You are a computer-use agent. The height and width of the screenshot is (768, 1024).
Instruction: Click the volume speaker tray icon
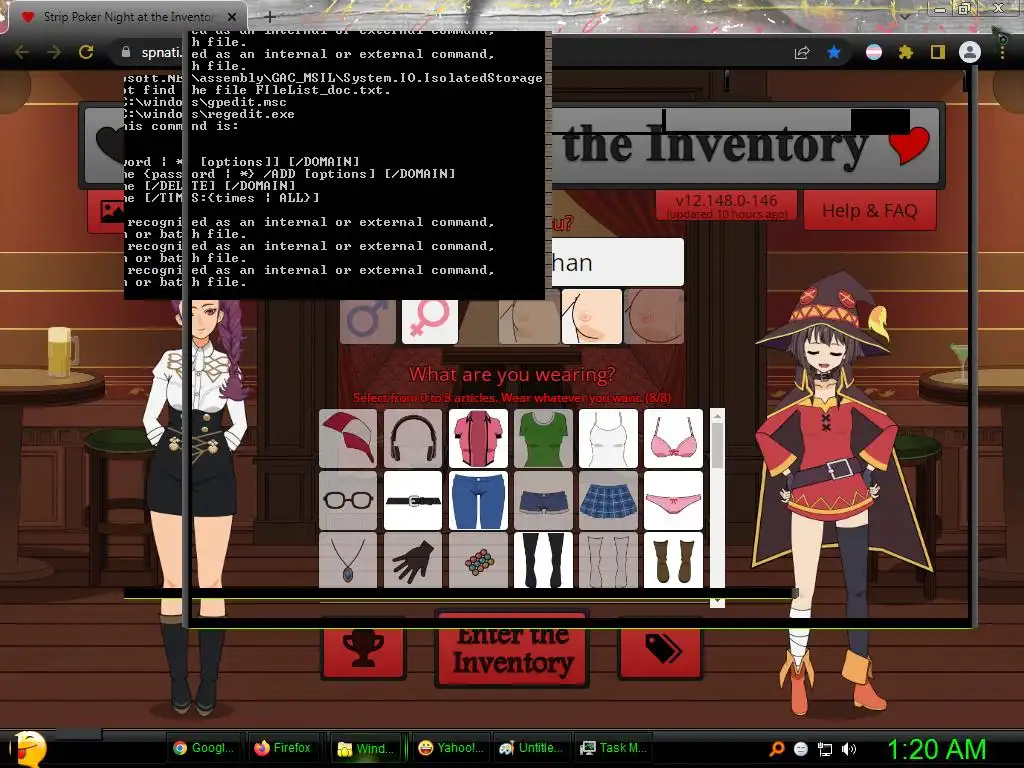click(x=849, y=749)
